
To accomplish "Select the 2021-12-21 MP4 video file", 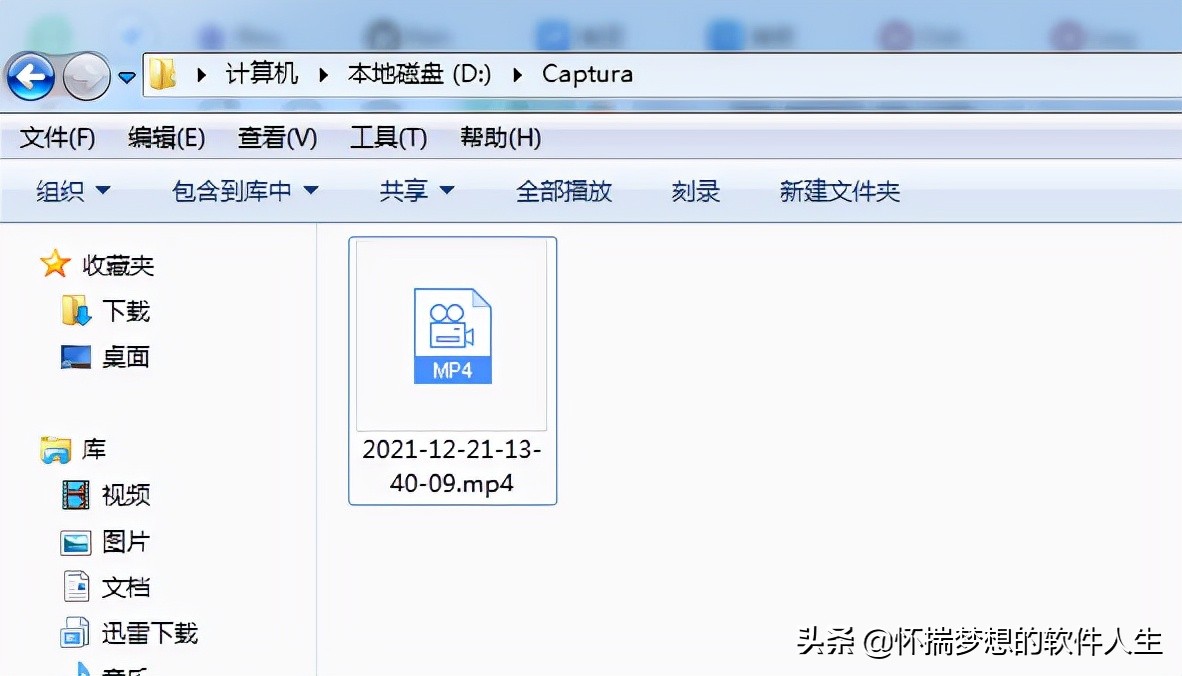I will click(452, 337).
